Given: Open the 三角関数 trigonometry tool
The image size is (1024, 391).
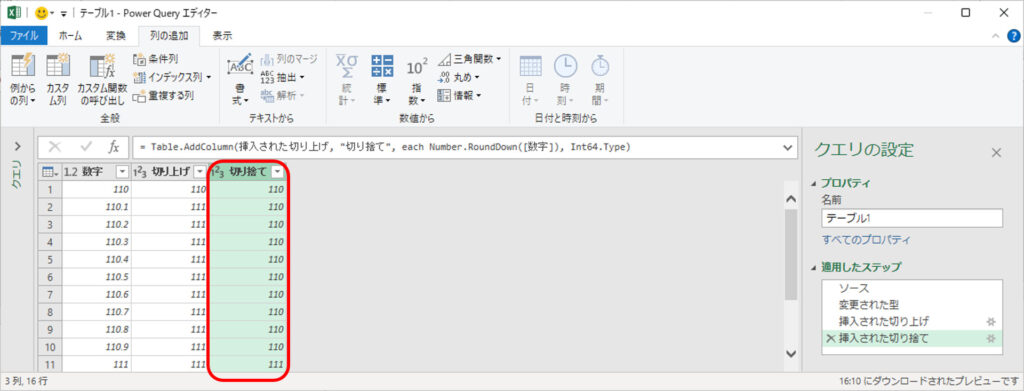Looking at the screenshot, I should tap(469, 59).
